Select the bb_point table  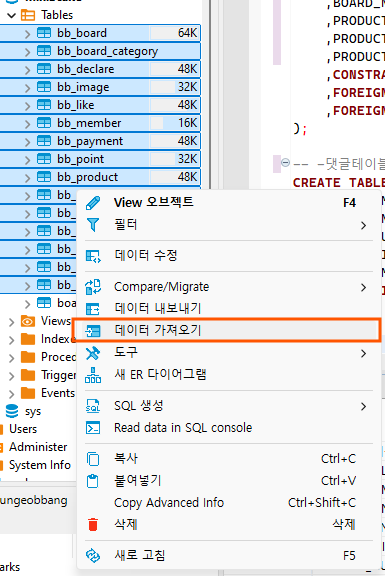click(x=100, y=159)
